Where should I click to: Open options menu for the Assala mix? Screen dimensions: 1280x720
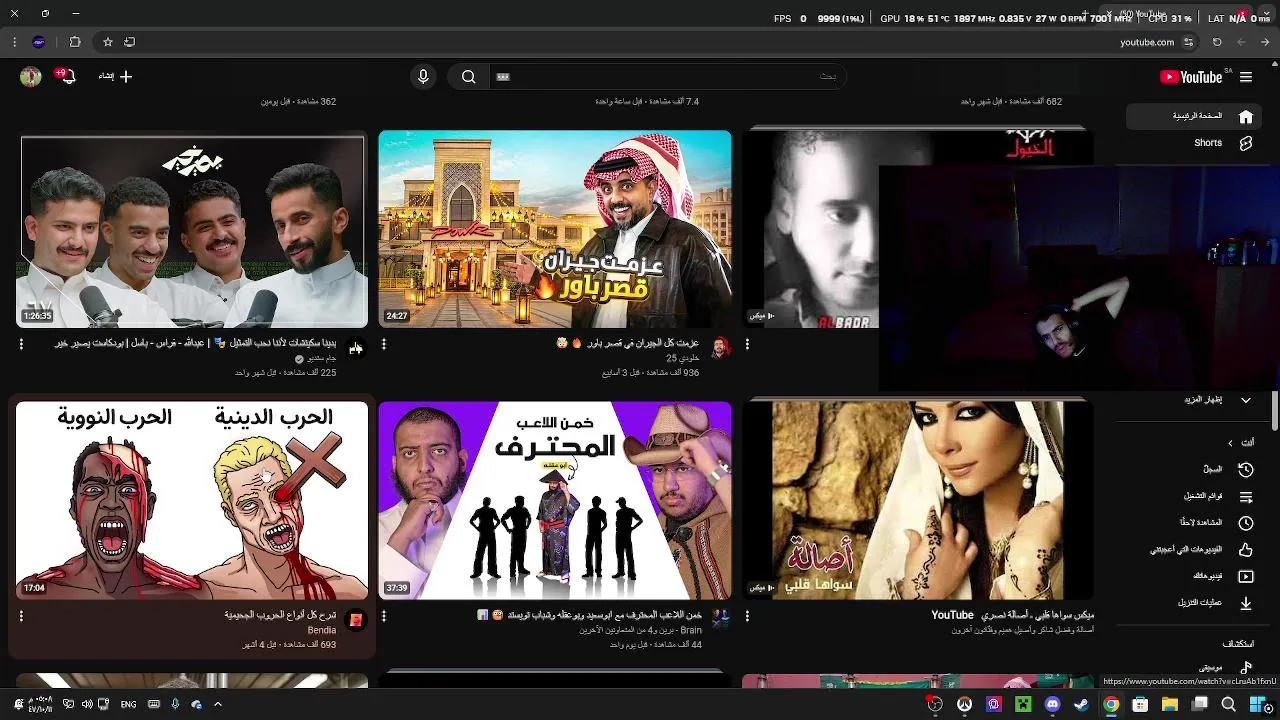(747, 616)
